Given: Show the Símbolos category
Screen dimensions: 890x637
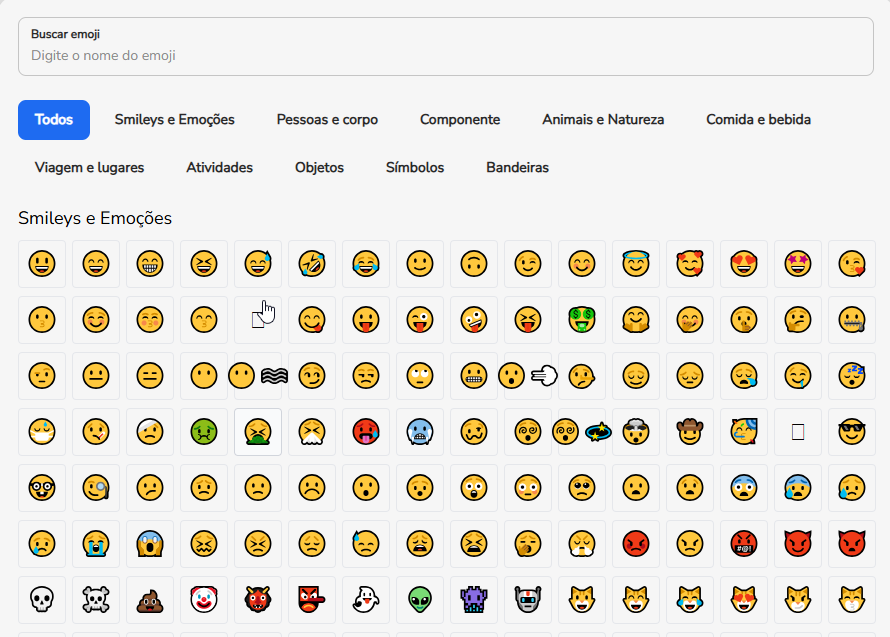Looking at the screenshot, I should (x=415, y=167).
